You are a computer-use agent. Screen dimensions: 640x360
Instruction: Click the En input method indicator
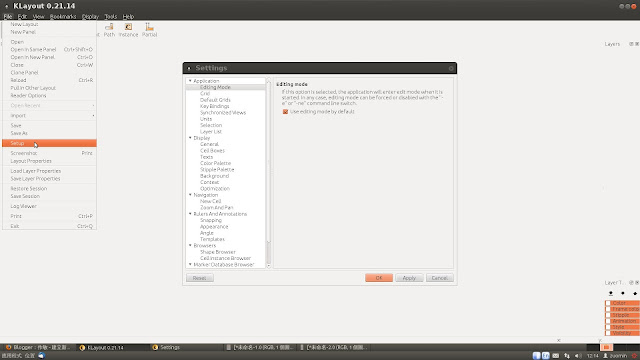pos(546,356)
